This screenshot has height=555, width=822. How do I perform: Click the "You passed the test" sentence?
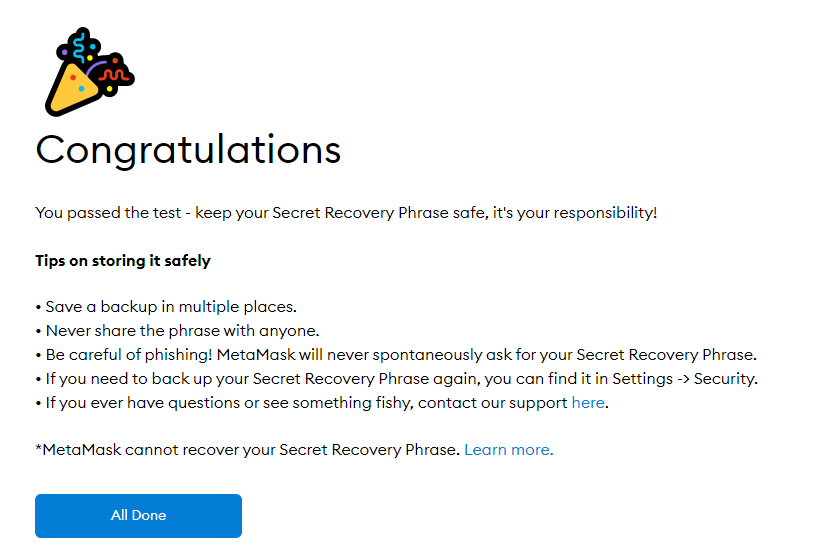tap(110, 213)
